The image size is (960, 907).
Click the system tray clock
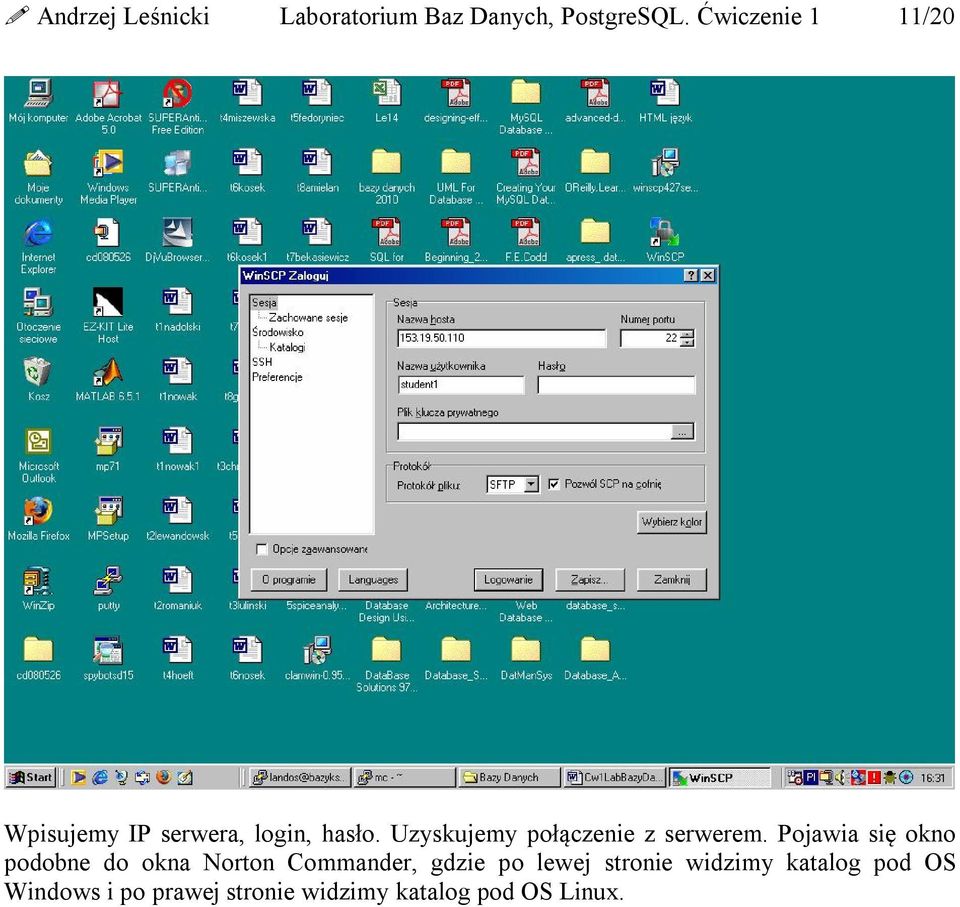pos(932,778)
